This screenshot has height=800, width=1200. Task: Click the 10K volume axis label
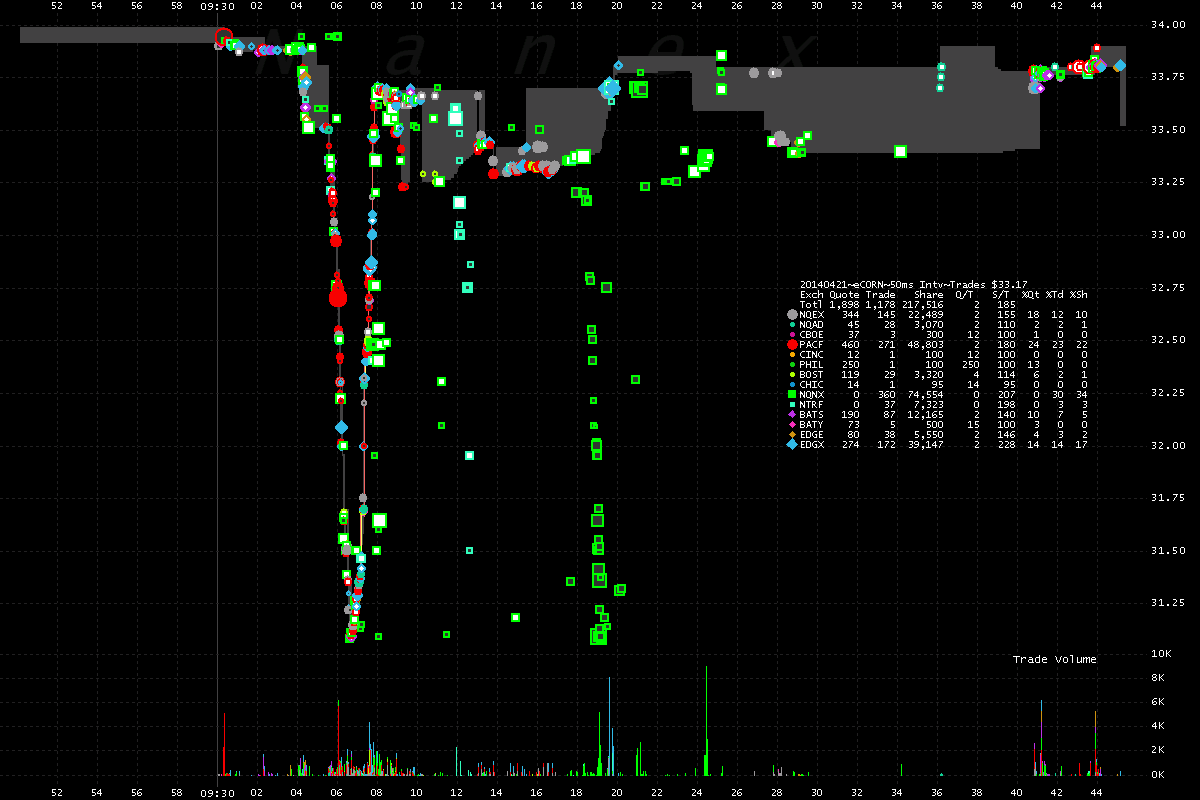pyautogui.click(x=1161, y=654)
